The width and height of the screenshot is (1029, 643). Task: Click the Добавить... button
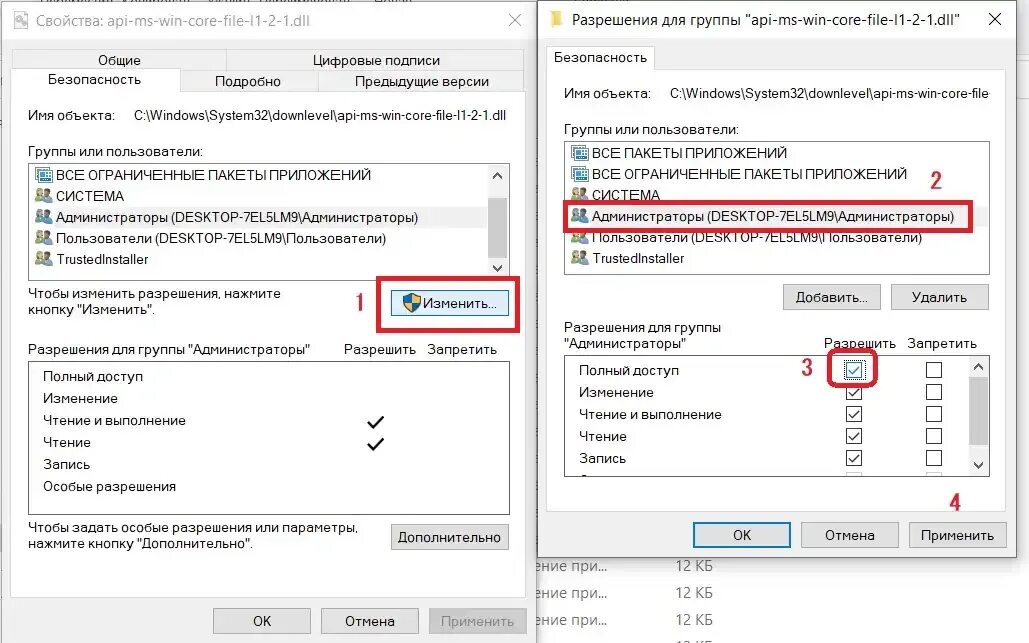pyautogui.click(x=831, y=297)
